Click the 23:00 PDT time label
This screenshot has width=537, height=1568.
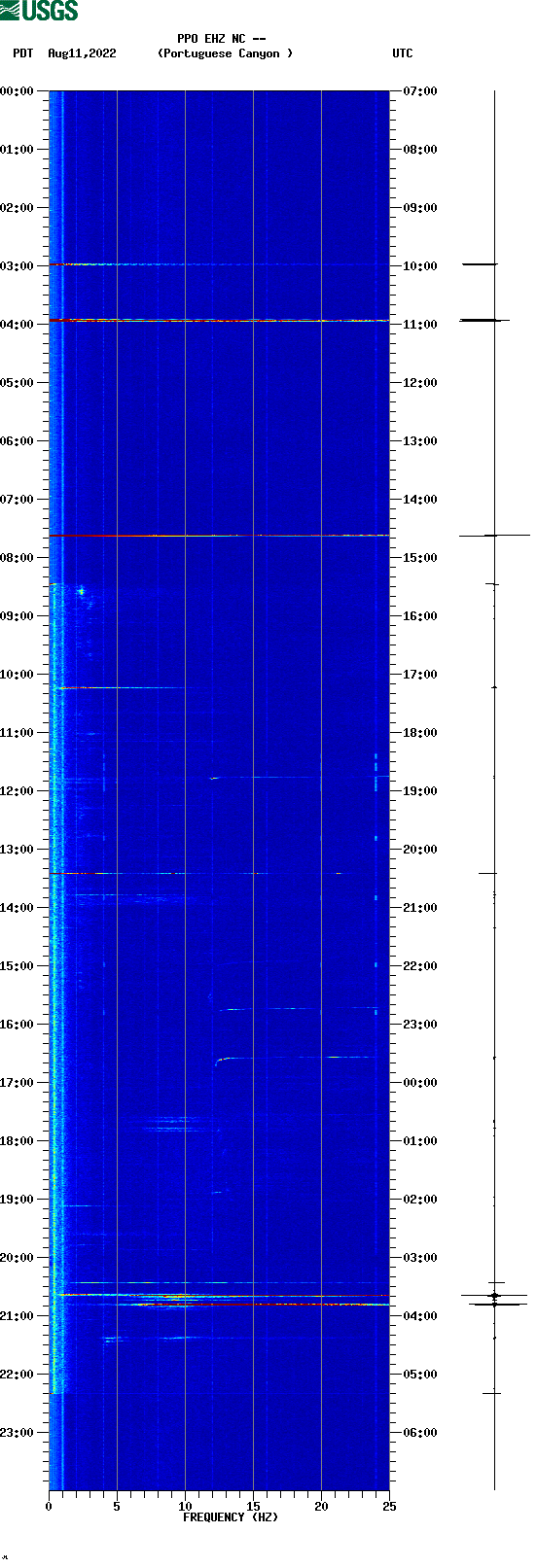pos(17,1433)
